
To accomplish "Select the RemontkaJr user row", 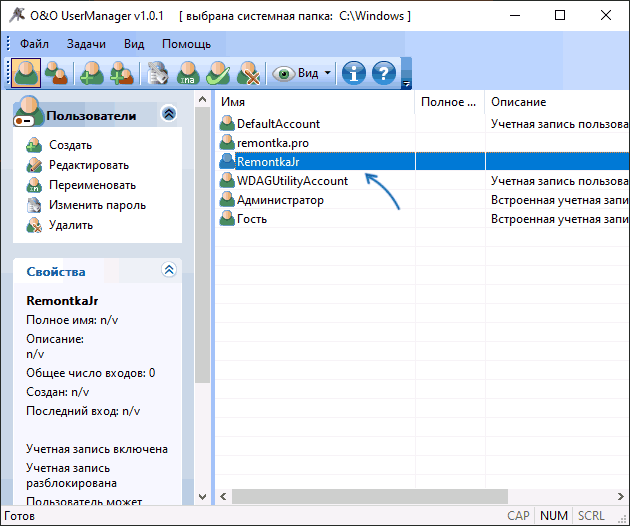I will pos(423,162).
